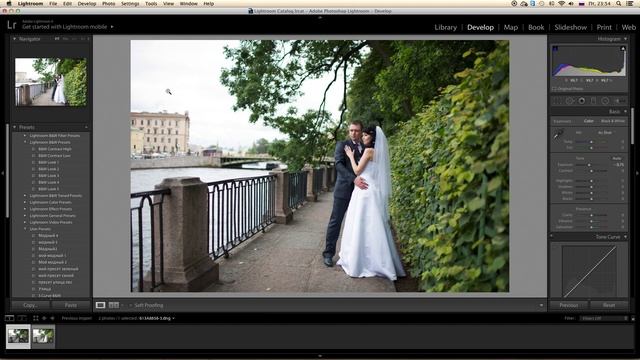Click the Copy settings button
This screenshot has width=640, height=360.
point(30,305)
